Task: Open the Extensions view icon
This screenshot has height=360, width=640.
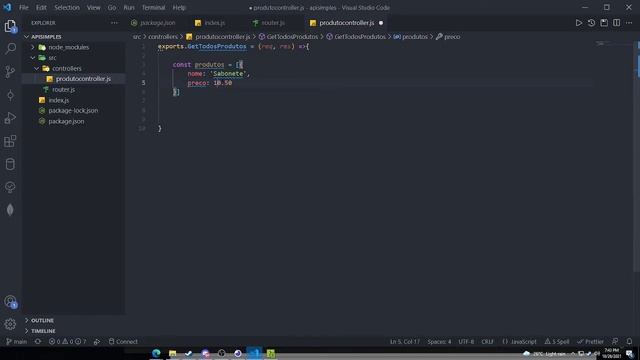Action: pyautogui.click(x=10, y=141)
